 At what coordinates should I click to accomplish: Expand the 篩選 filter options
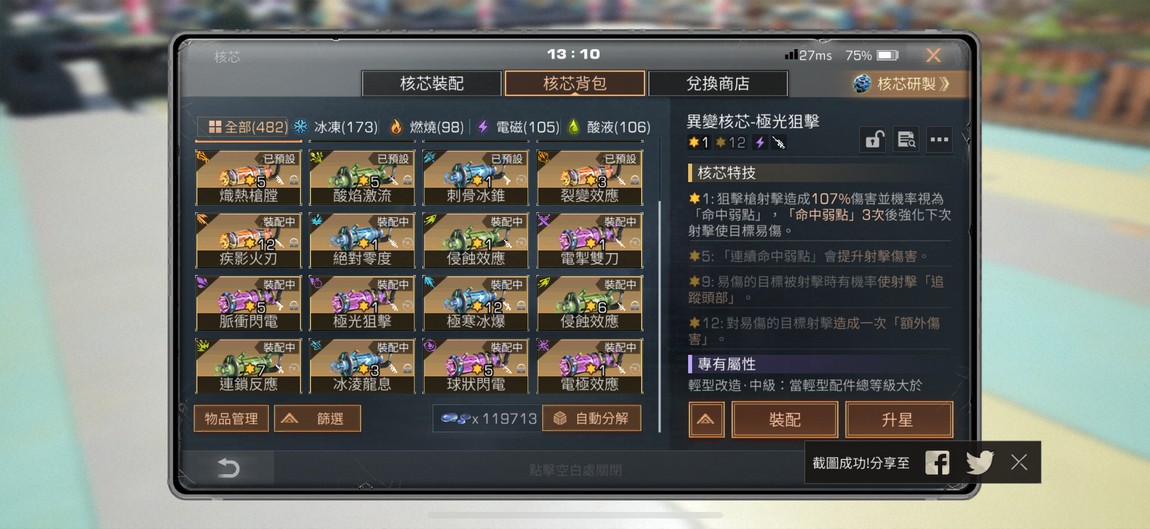(318, 418)
